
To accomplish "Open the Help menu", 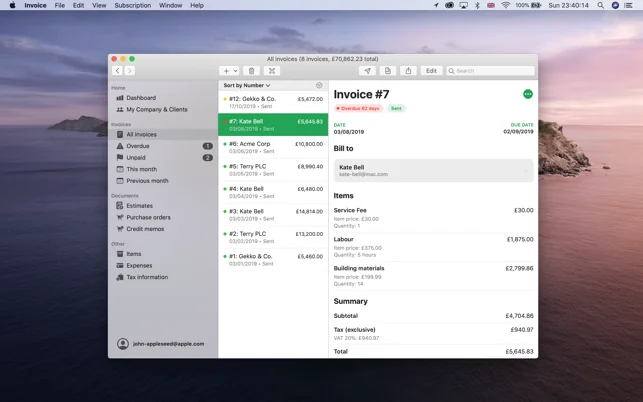I will pyautogui.click(x=197, y=5).
